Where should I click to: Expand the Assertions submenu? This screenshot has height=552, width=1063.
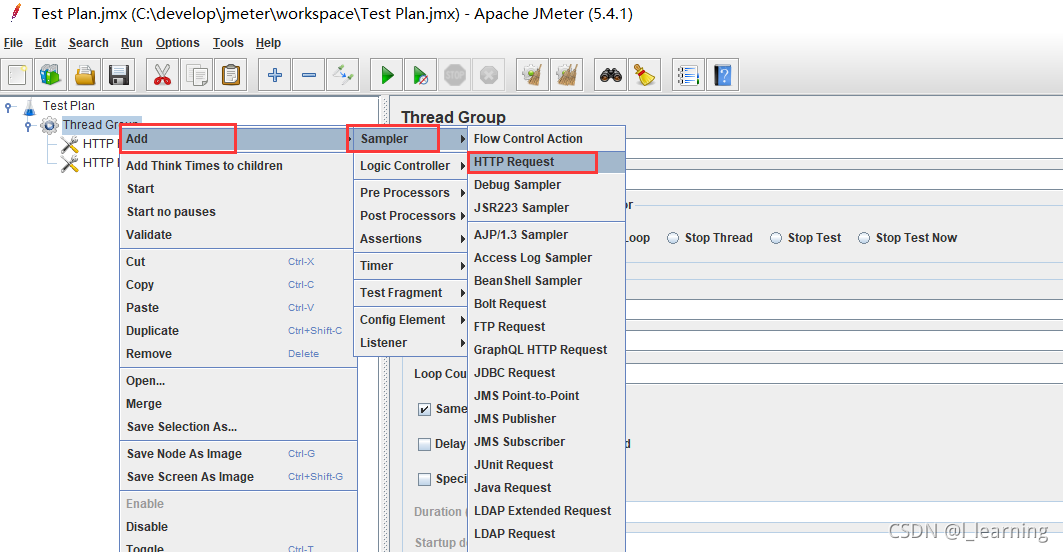point(410,239)
